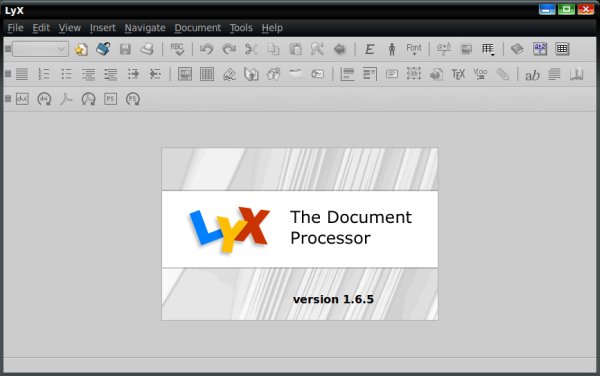Screen dimensions: 600x376
Task: Open the File menu
Action: [15, 28]
